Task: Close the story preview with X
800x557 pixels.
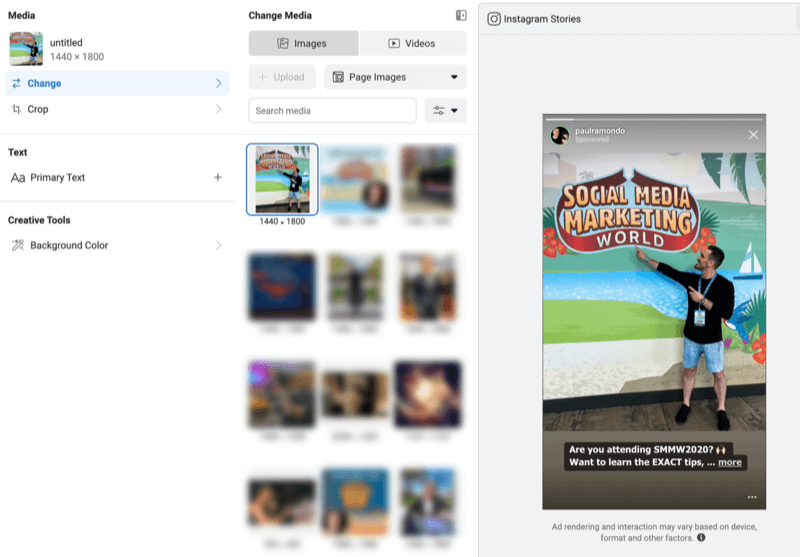Action: pos(753,135)
